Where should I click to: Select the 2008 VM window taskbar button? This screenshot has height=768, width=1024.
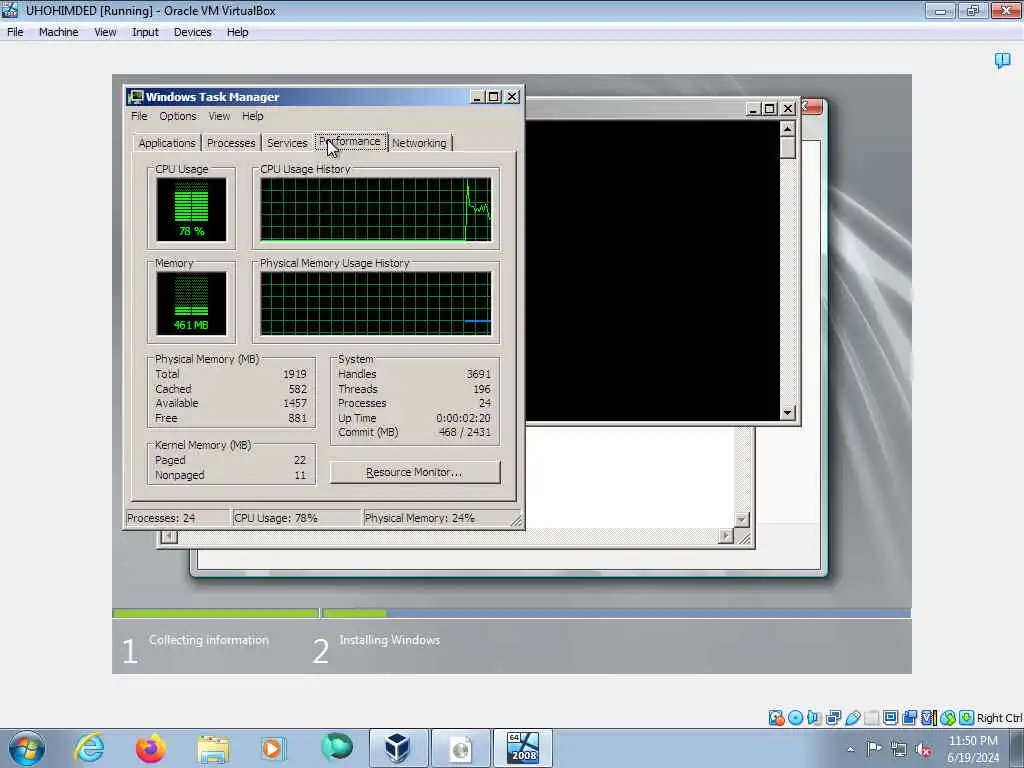(x=523, y=748)
